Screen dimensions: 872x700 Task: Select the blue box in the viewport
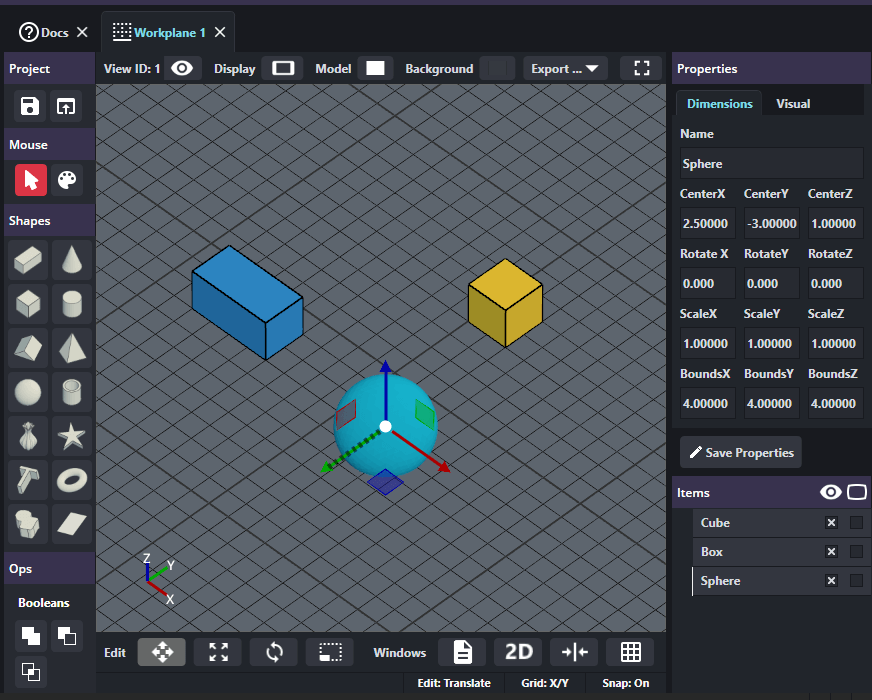pyautogui.click(x=247, y=302)
